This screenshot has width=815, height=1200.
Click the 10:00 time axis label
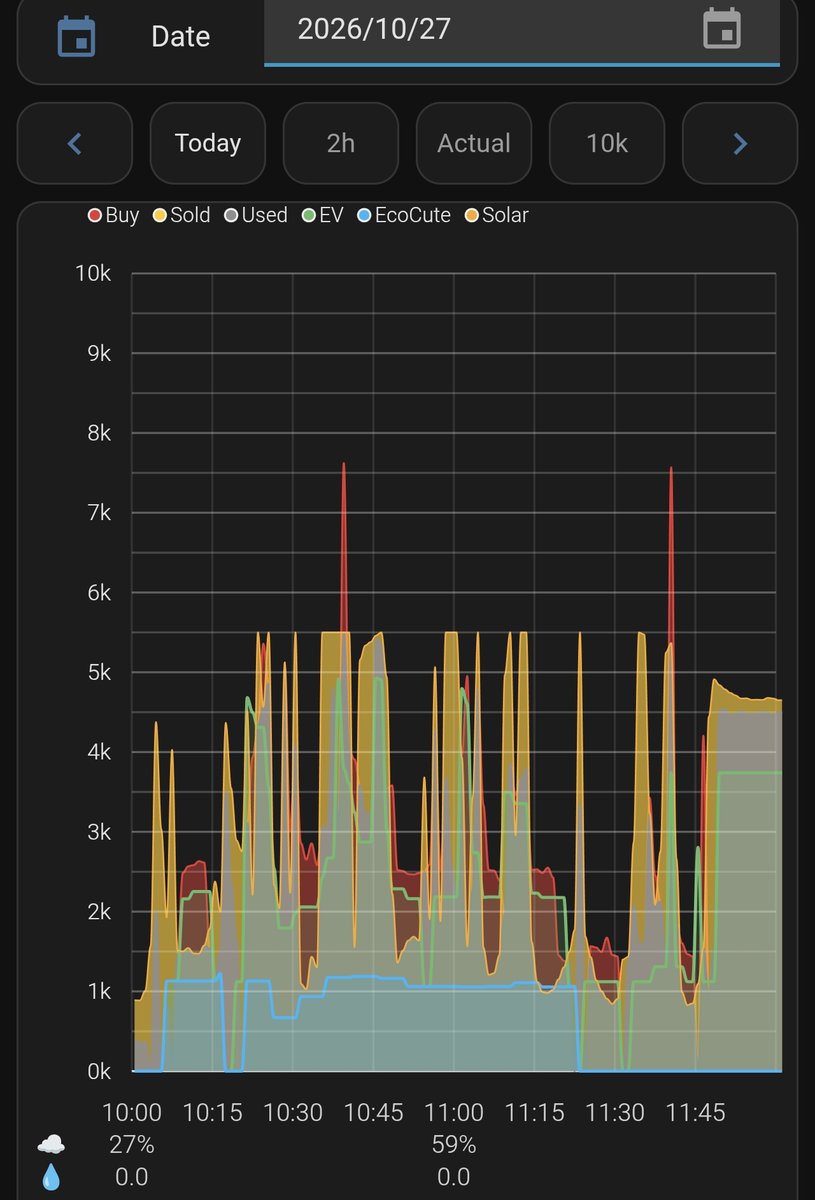point(133,1112)
